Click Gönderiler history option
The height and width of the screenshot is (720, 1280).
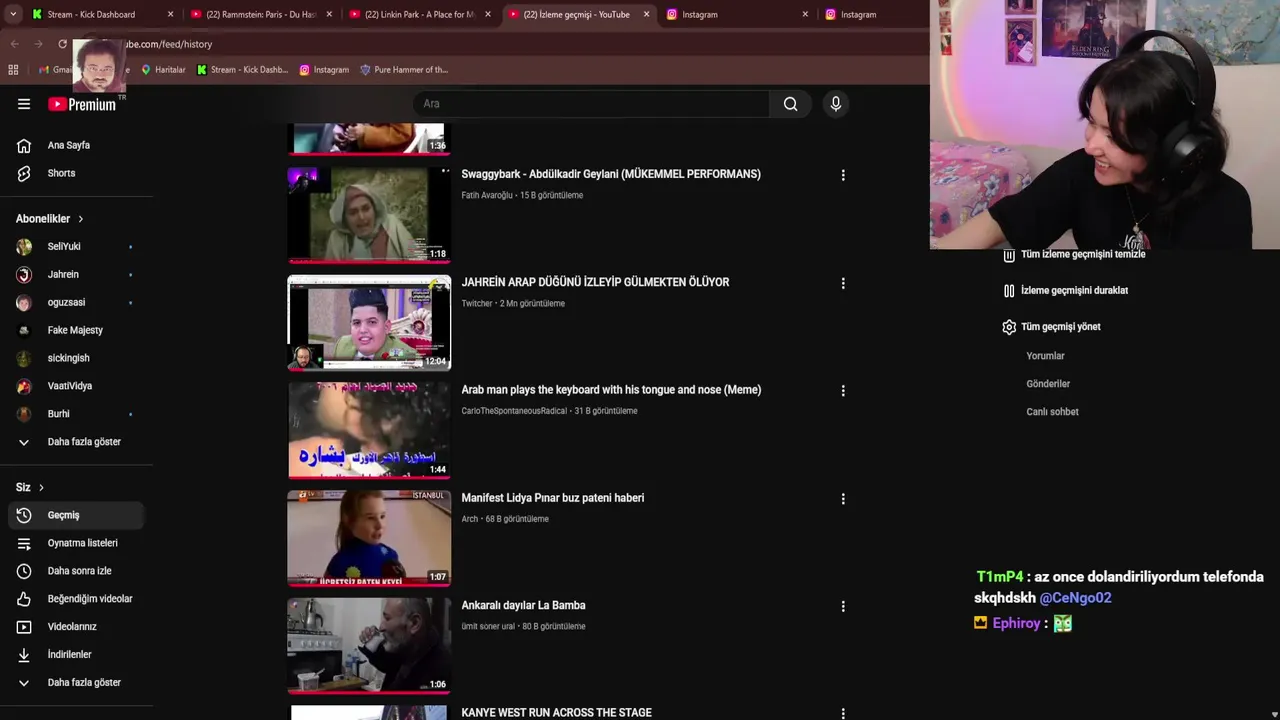pyautogui.click(x=1048, y=384)
